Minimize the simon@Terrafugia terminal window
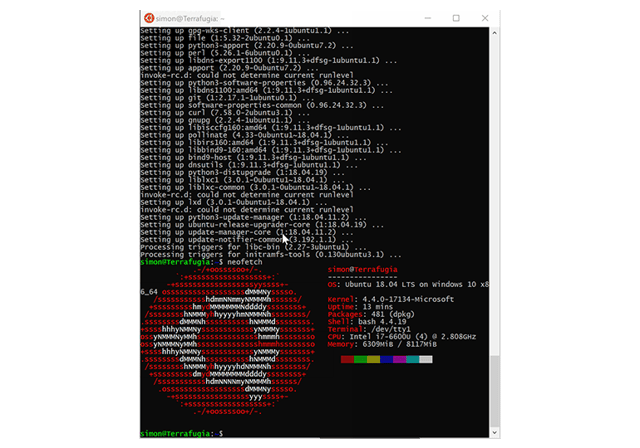Image resolution: width=640 pixels, height=448 pixels. pos(428,18)
